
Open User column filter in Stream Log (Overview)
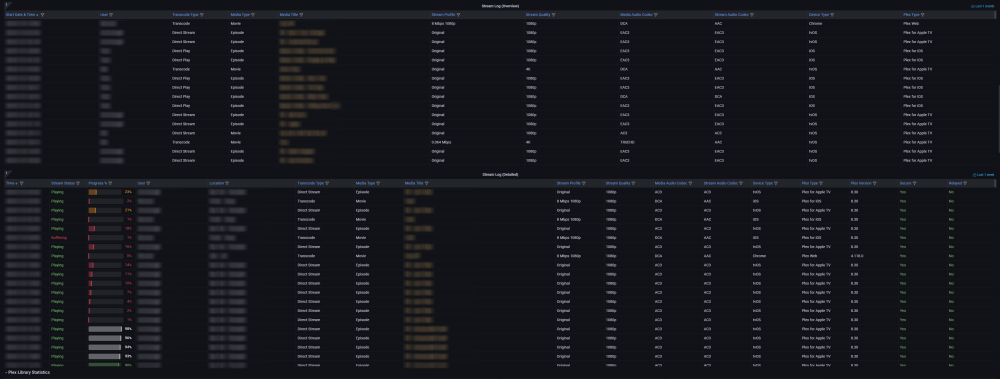[111, 14]
